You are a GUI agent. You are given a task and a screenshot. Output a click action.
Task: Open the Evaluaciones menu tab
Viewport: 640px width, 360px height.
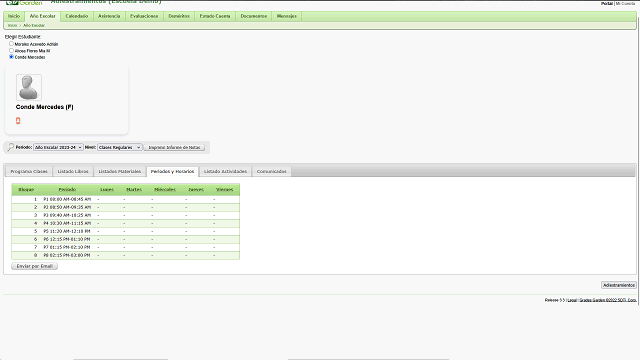[144, 16]
